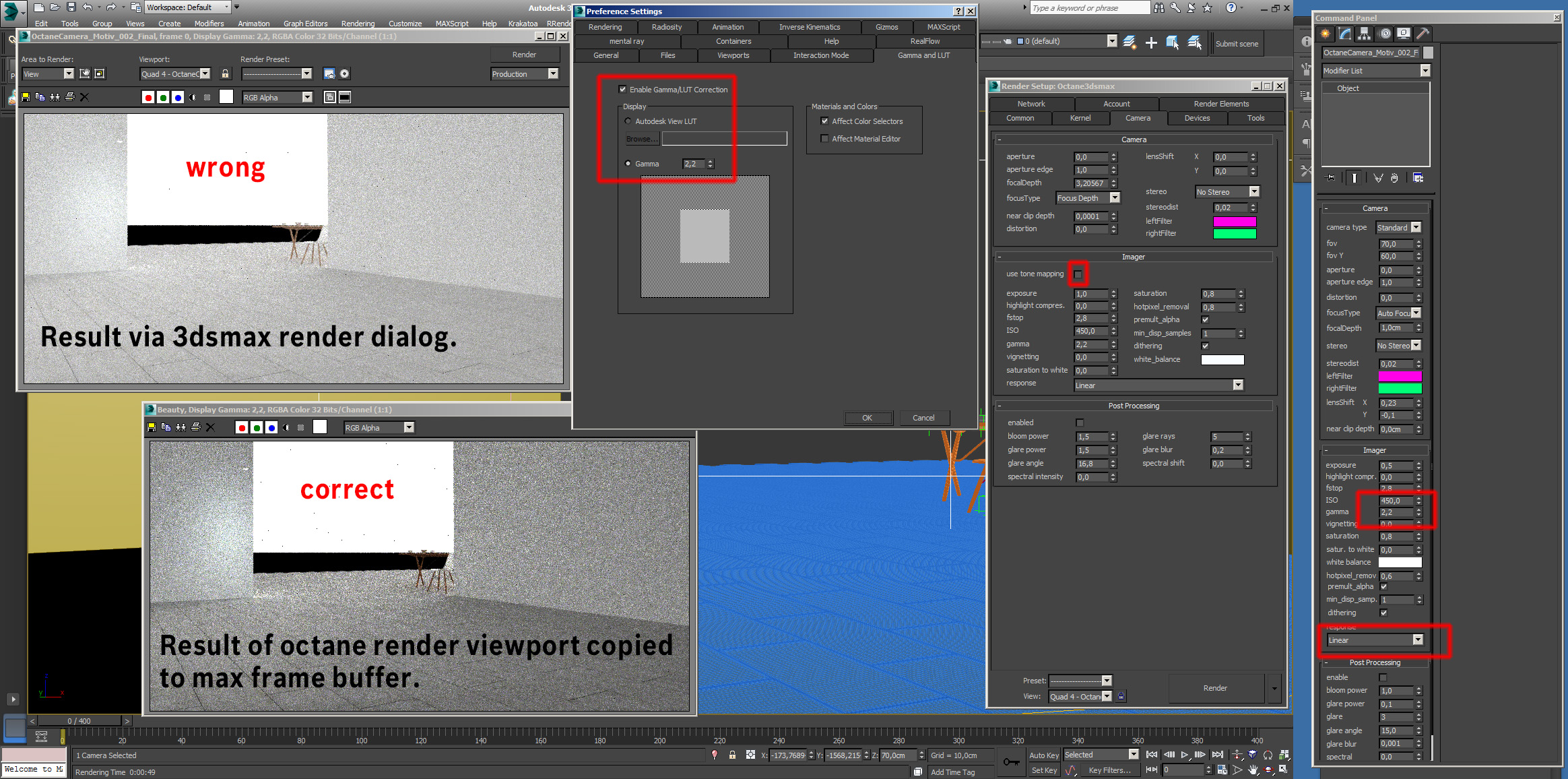Click OK in Preference Settings
The height and width of the screenshot is (779, 1568).
point(867,418)
